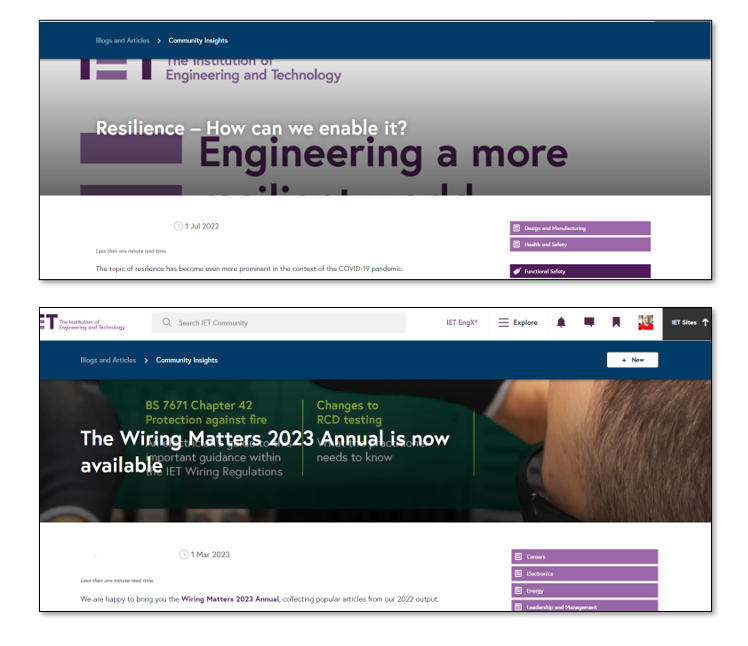This screenshot has width=748, height=646.
Task: Click the Electronics tag document icon
Action: tap(519, 573)
